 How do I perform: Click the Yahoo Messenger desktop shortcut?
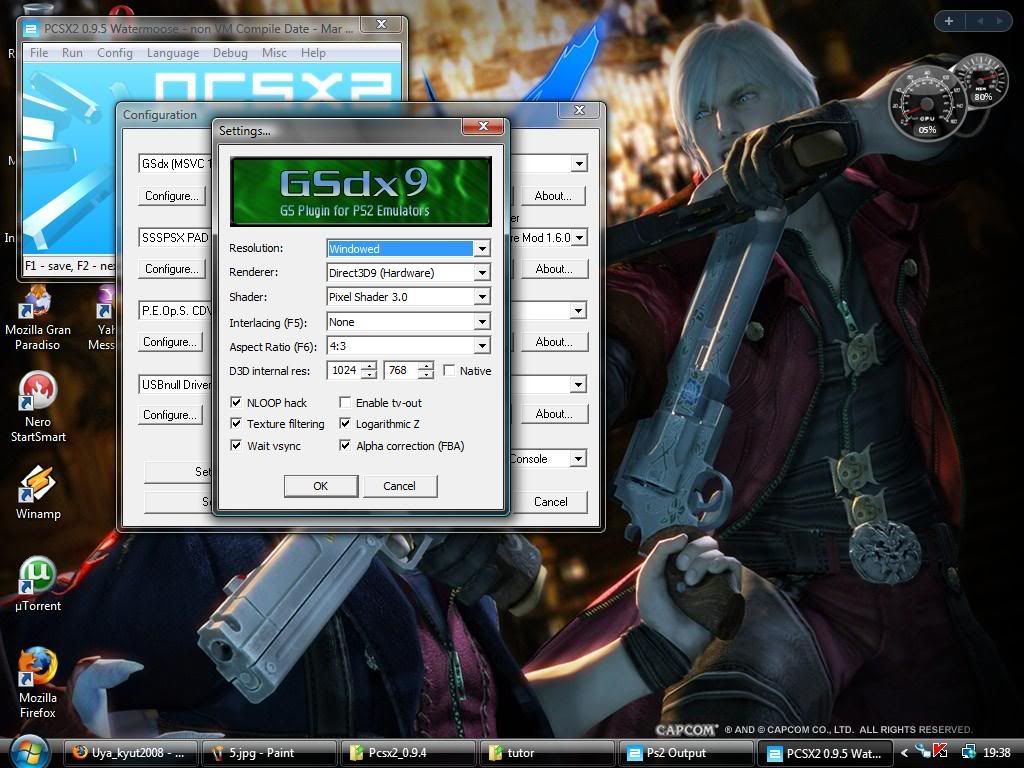coord(104,319)
